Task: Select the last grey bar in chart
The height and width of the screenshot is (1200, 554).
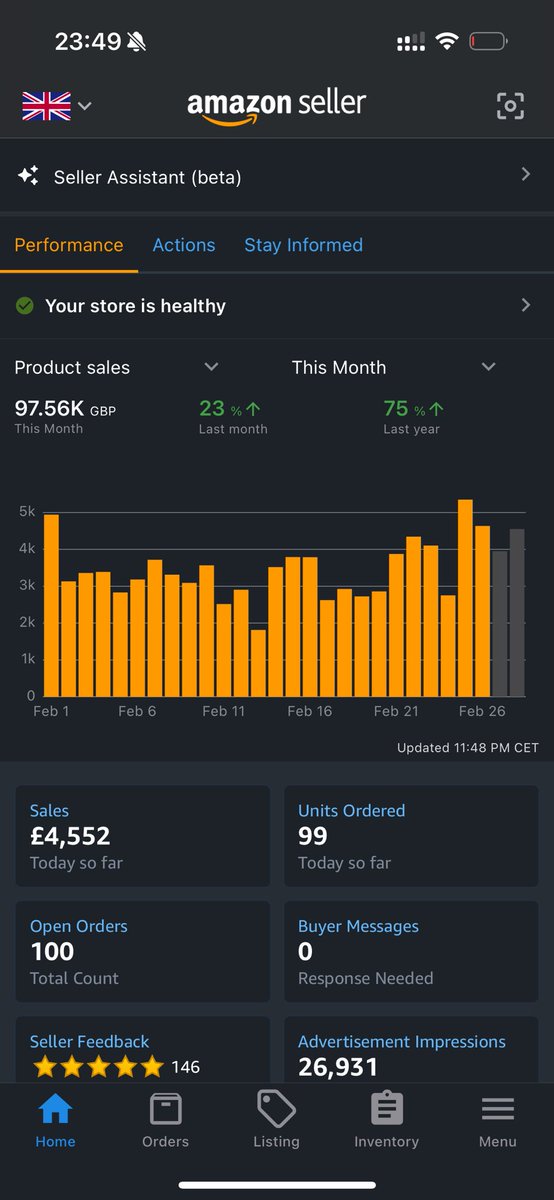Action: pyautogui.click(x=517, y=613)
